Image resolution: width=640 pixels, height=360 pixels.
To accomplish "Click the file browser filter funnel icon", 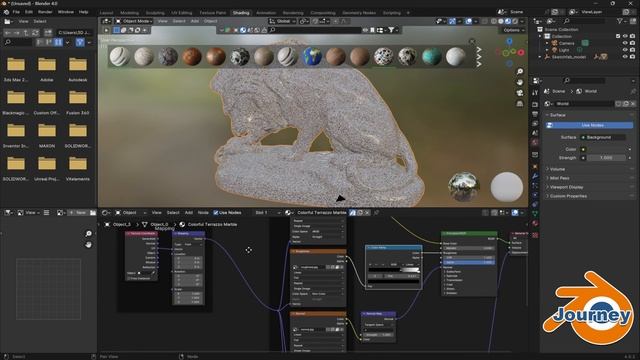I will point(80,42).
